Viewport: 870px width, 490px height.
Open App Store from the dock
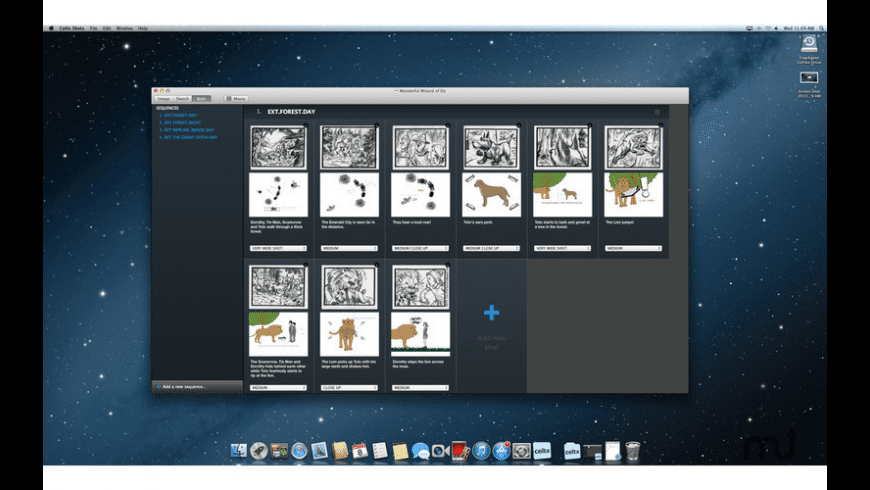pyautogui.click(x=501, y=451)
